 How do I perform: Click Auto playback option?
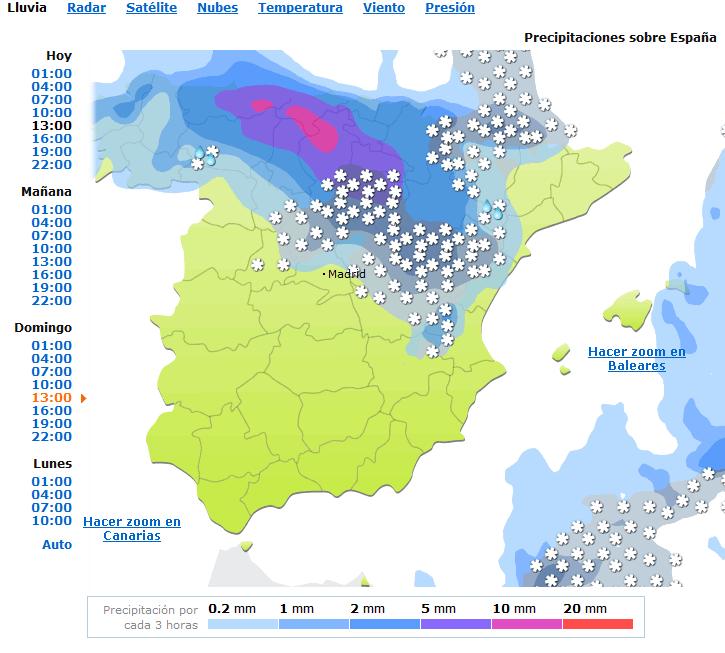click(57, 545)
